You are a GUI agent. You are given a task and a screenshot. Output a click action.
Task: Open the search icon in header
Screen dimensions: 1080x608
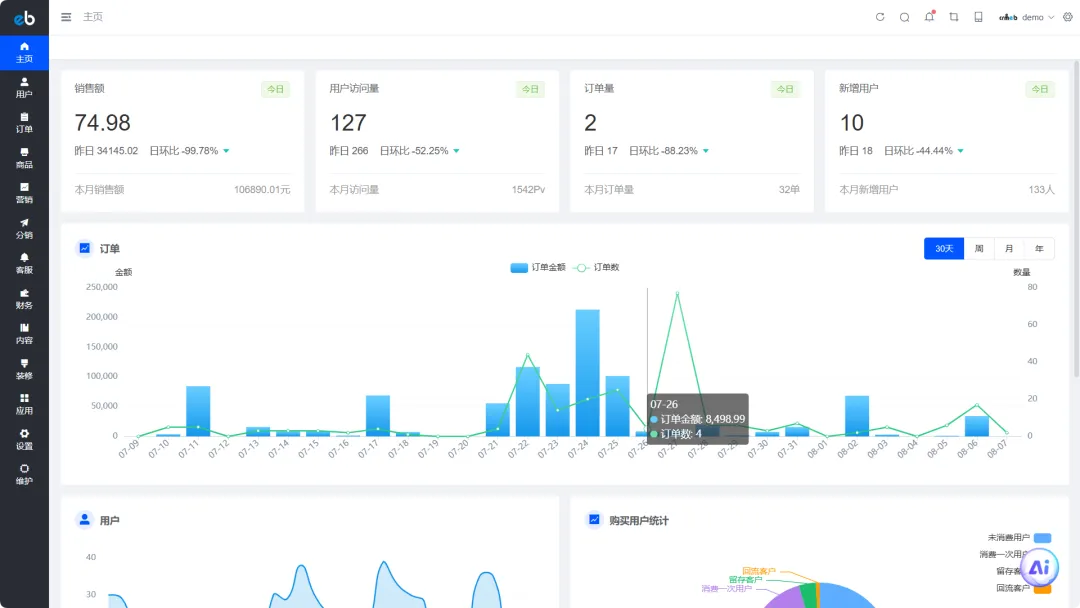[904, 17]
